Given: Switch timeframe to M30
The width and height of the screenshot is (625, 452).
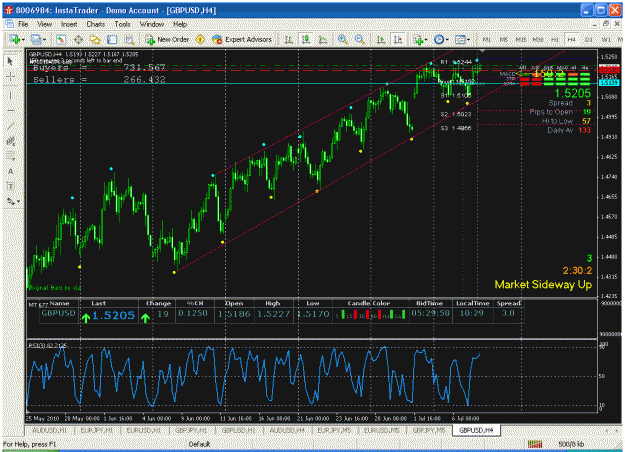Looking at the screenshot, I should coord(538,39).
